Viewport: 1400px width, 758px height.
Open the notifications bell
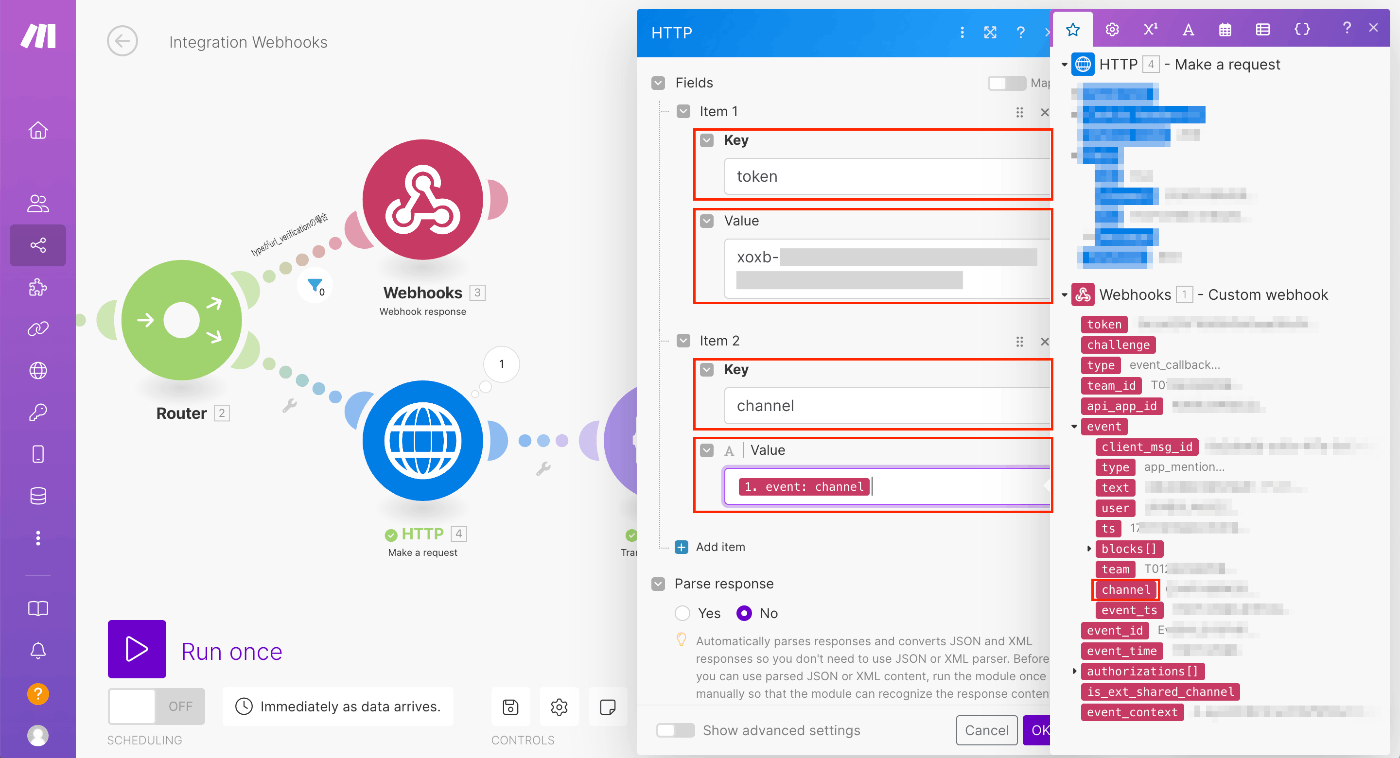pos(38,651)
